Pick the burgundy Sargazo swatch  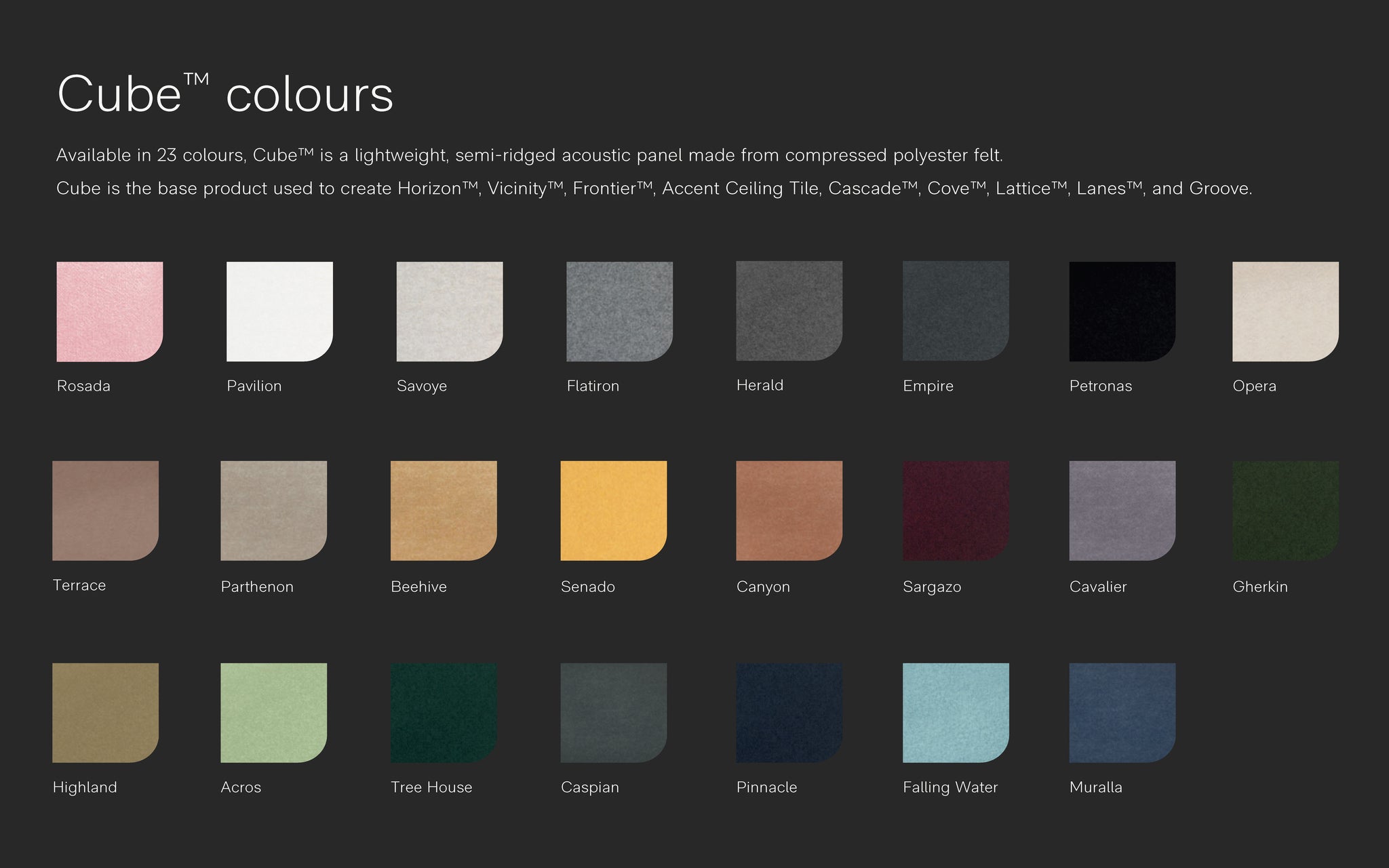956,511
